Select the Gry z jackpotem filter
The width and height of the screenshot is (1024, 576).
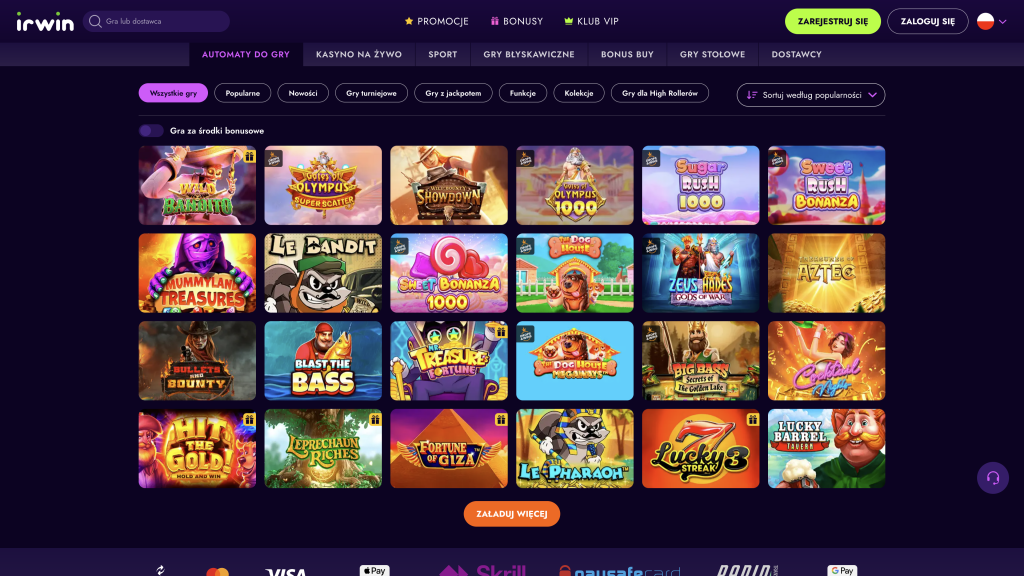pyautogui.click(x=453, y=93)
